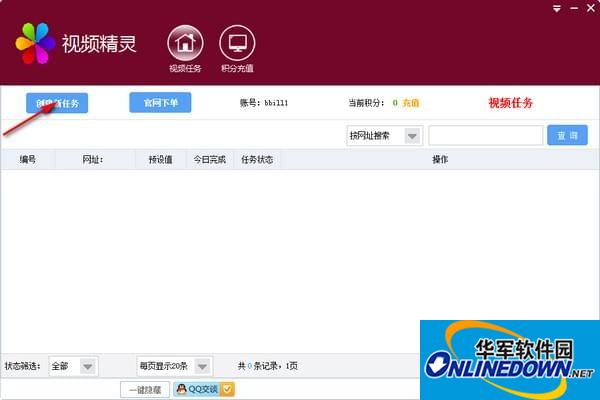Click the 任务状态 column header

tap(257, 159)
